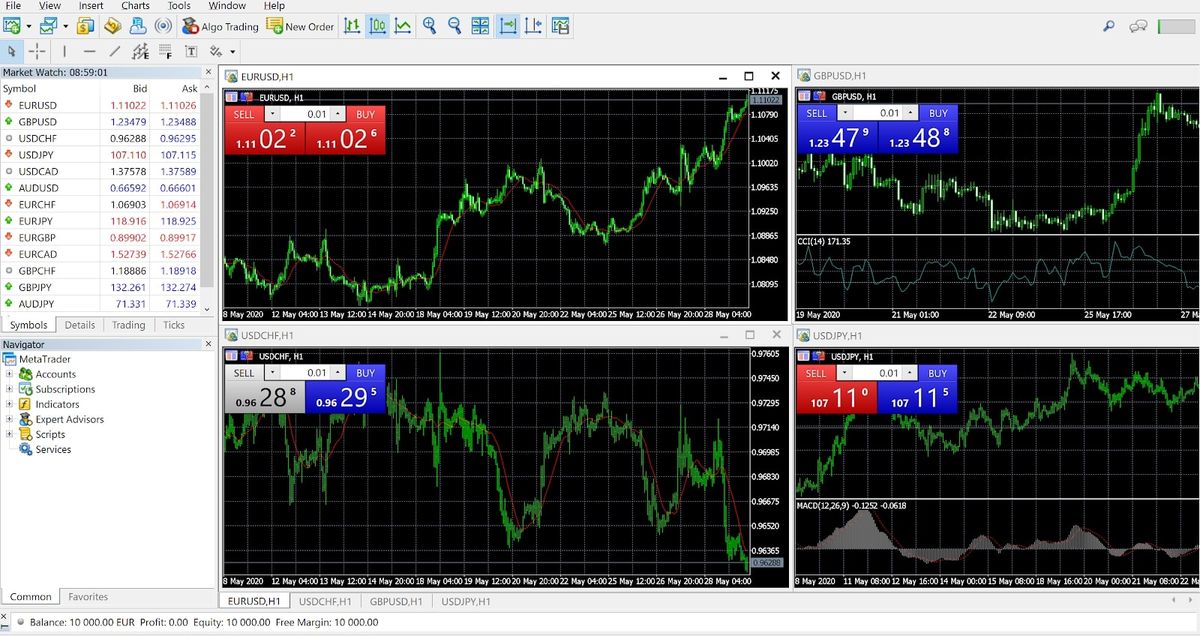Expand the Indicators node in Navigator

pos(9,404)
